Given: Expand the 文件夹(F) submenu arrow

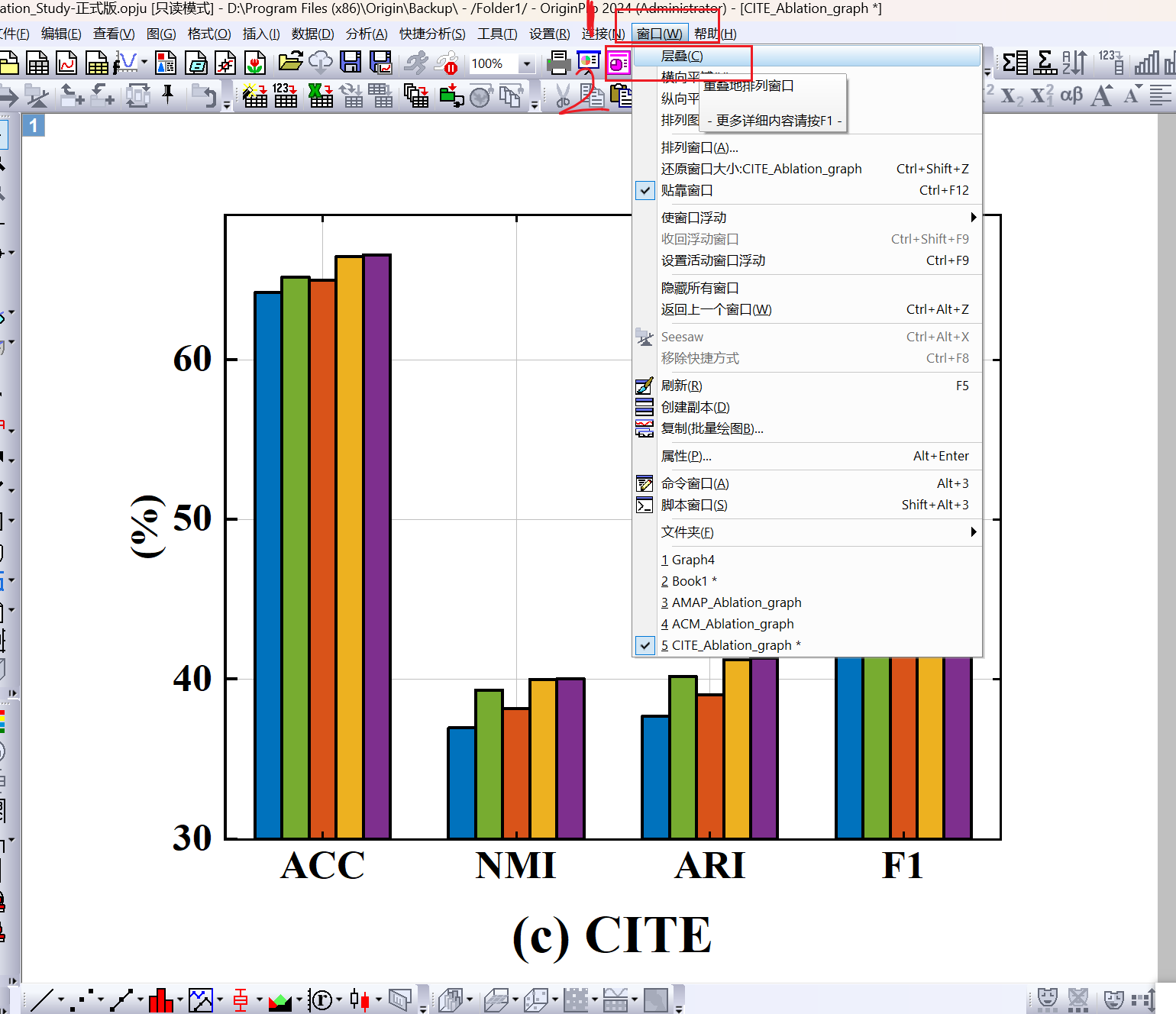Looking at the screenshot, I should tap(974, 532).
